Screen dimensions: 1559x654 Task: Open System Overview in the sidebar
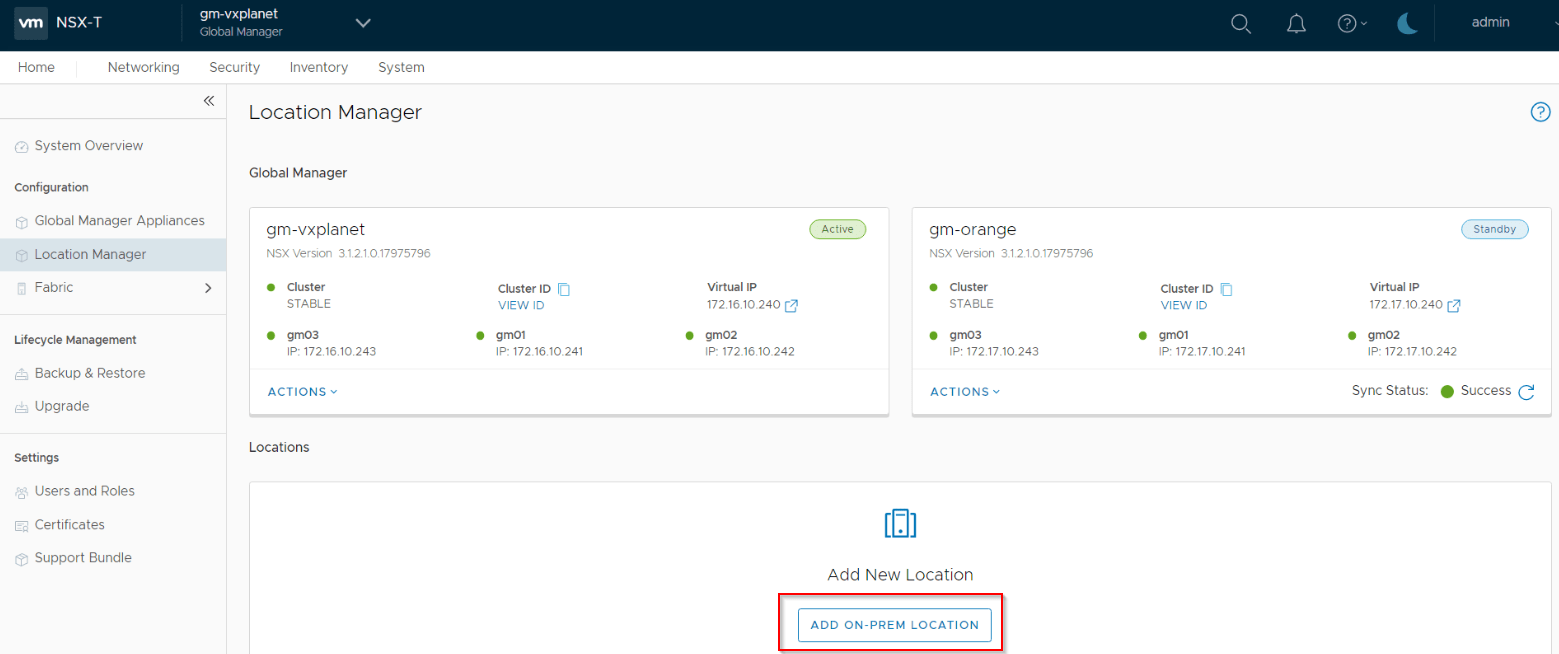pos(88,146)
